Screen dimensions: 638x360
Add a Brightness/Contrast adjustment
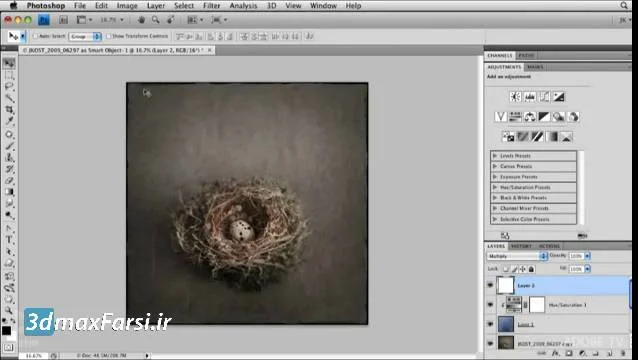(x=515, y=97)
